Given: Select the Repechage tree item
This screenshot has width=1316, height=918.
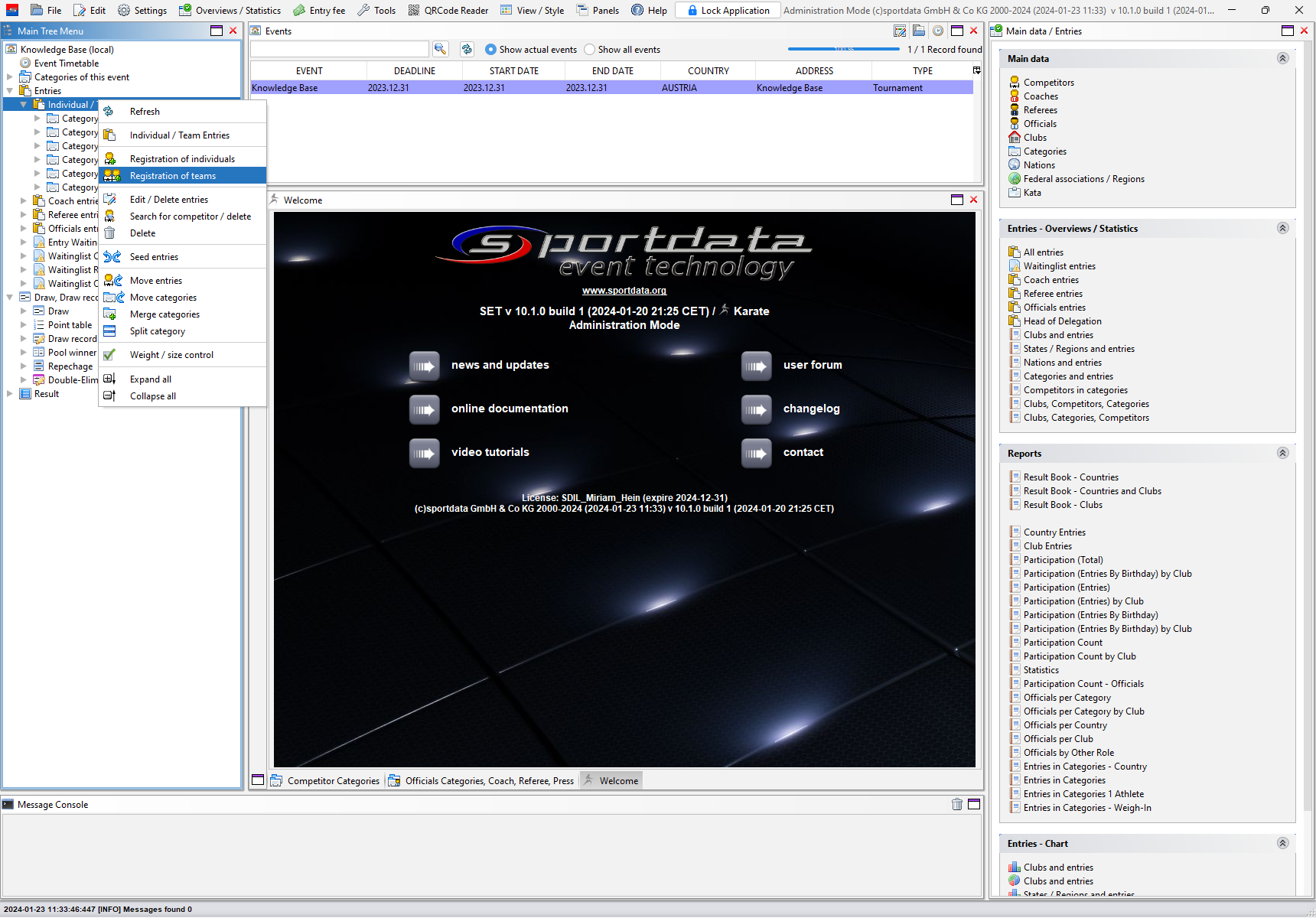Looking at the screenshot, I should coord(70,366).
